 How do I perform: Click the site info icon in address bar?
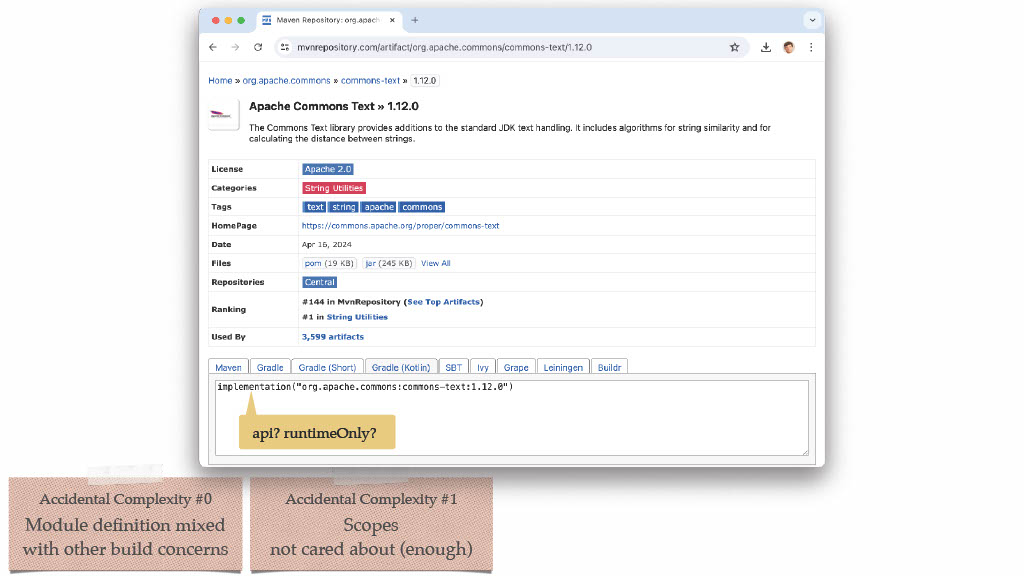[285, 47]
